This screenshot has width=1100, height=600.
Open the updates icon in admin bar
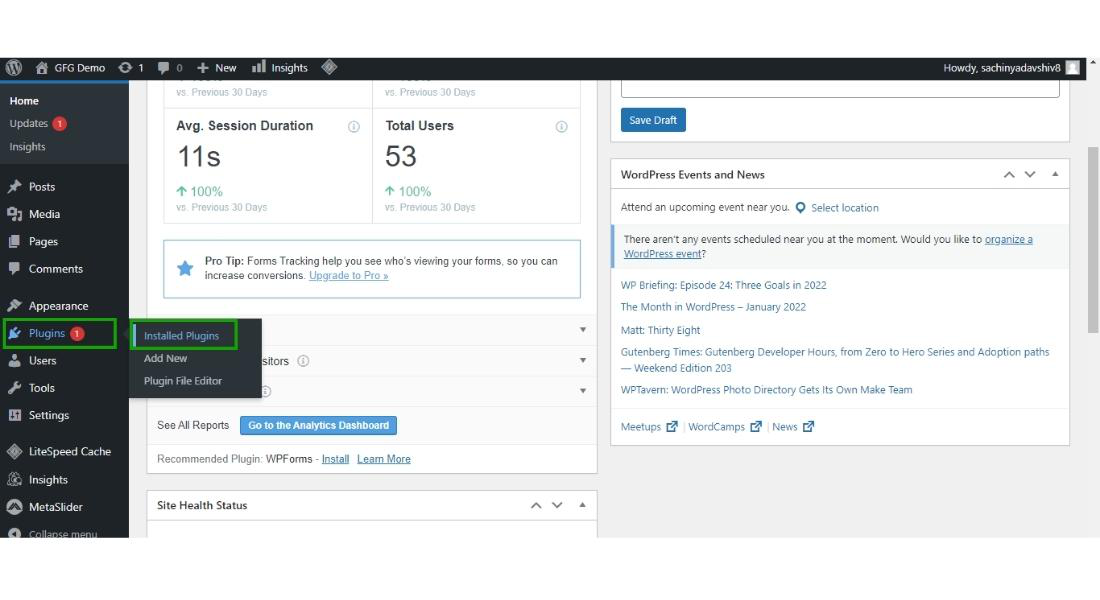click(x=130, y=67)
